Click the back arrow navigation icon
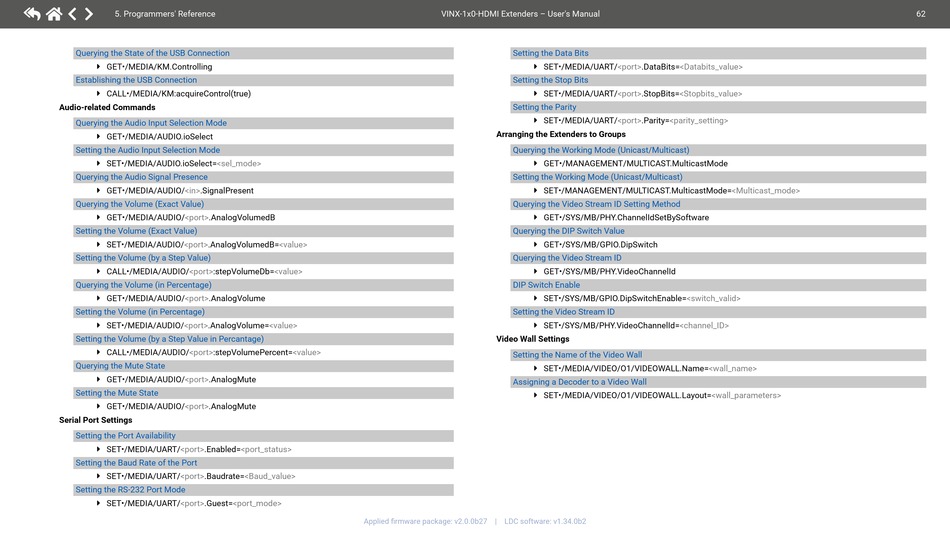The image size is (950, 533). coord(32,14)
